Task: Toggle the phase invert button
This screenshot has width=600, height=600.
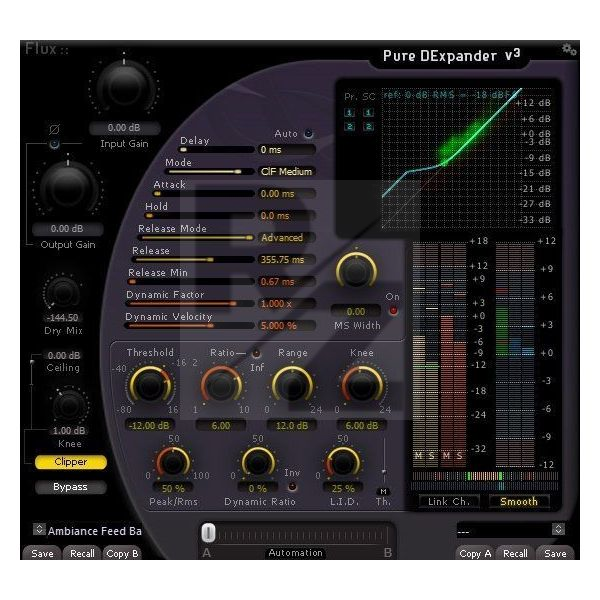Action: (54, 143)
